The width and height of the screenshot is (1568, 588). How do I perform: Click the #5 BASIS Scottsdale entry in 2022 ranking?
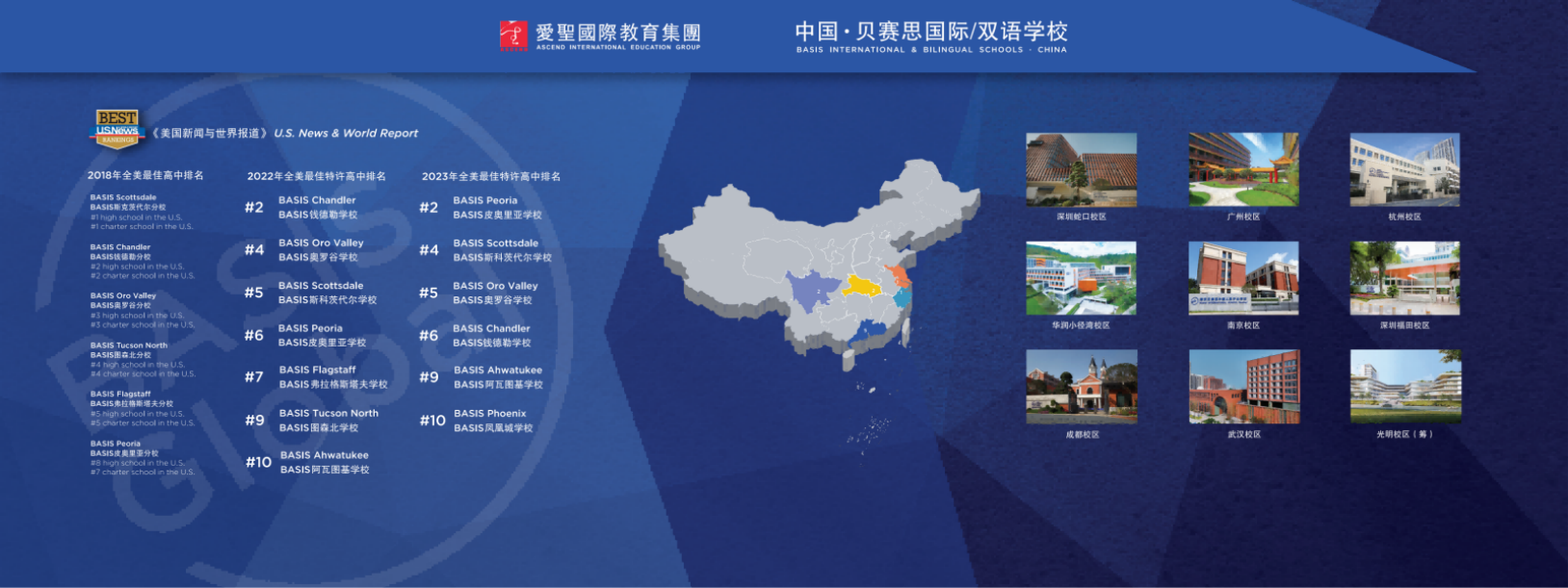click(310, 293)
